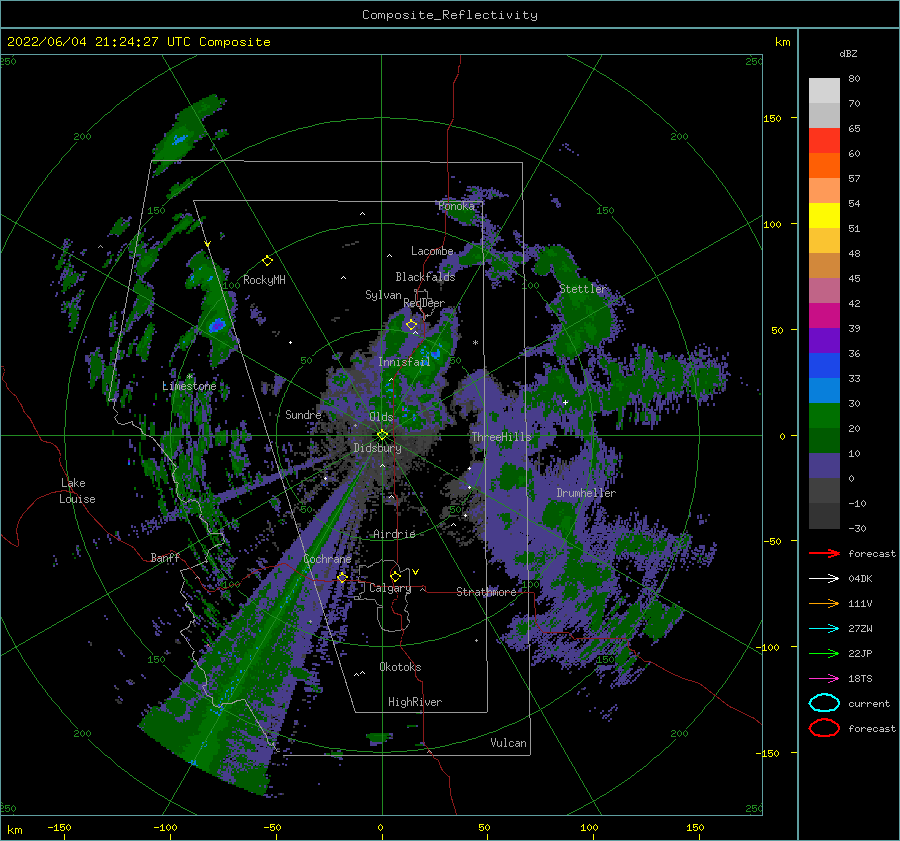
Task: Click the Airdrie city label
Action: point(394,534)
